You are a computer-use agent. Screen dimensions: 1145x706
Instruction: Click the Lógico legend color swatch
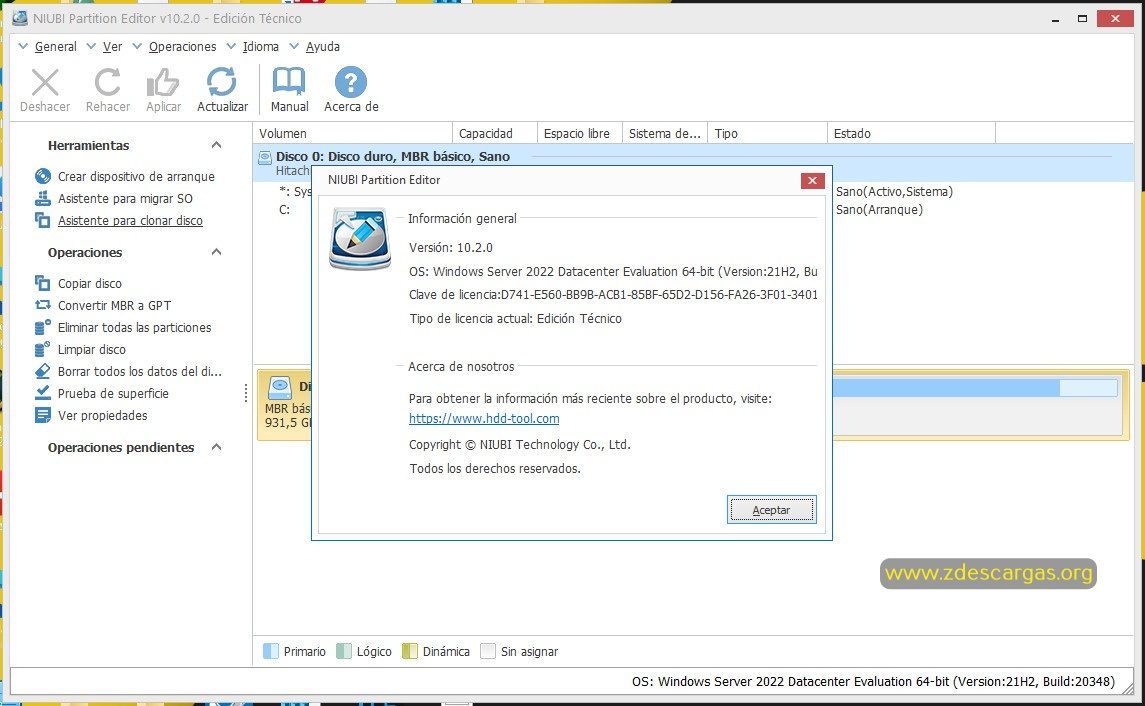click(343, 651)
